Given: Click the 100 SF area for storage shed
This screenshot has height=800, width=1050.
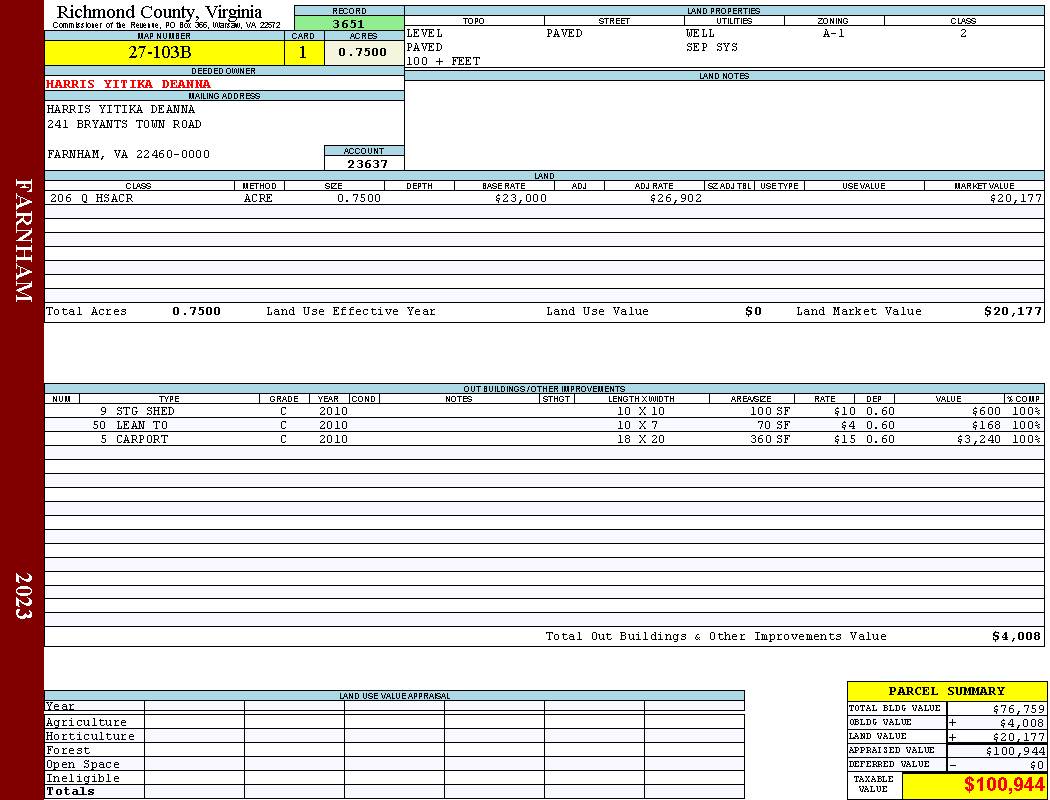Looking at the screenshot, I should tap(769, 411).
